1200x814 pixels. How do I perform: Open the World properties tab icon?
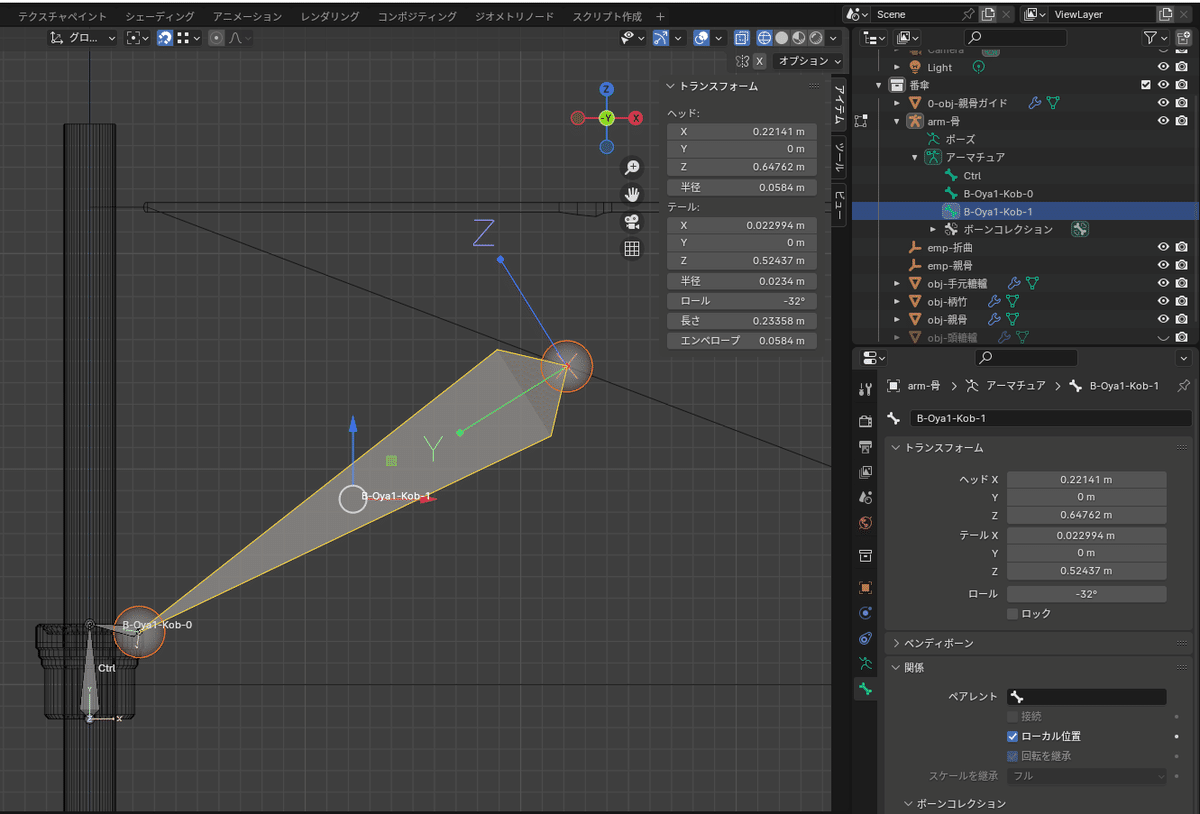pyautogui.click(x=866, y=523)
